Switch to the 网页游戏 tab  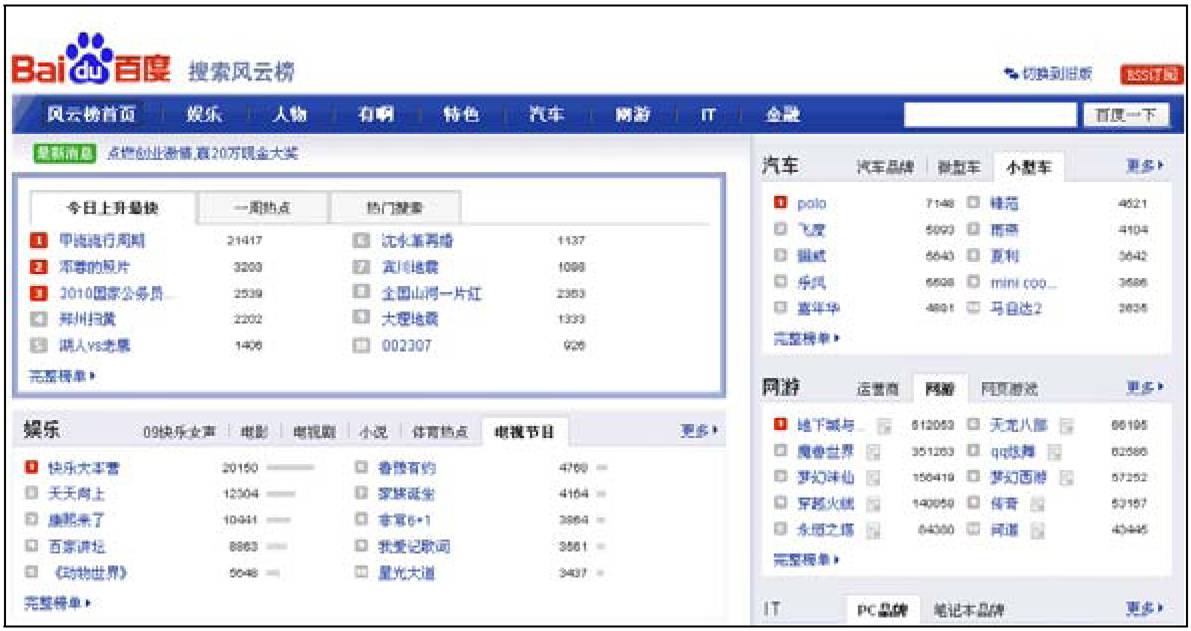point(1009,389)
